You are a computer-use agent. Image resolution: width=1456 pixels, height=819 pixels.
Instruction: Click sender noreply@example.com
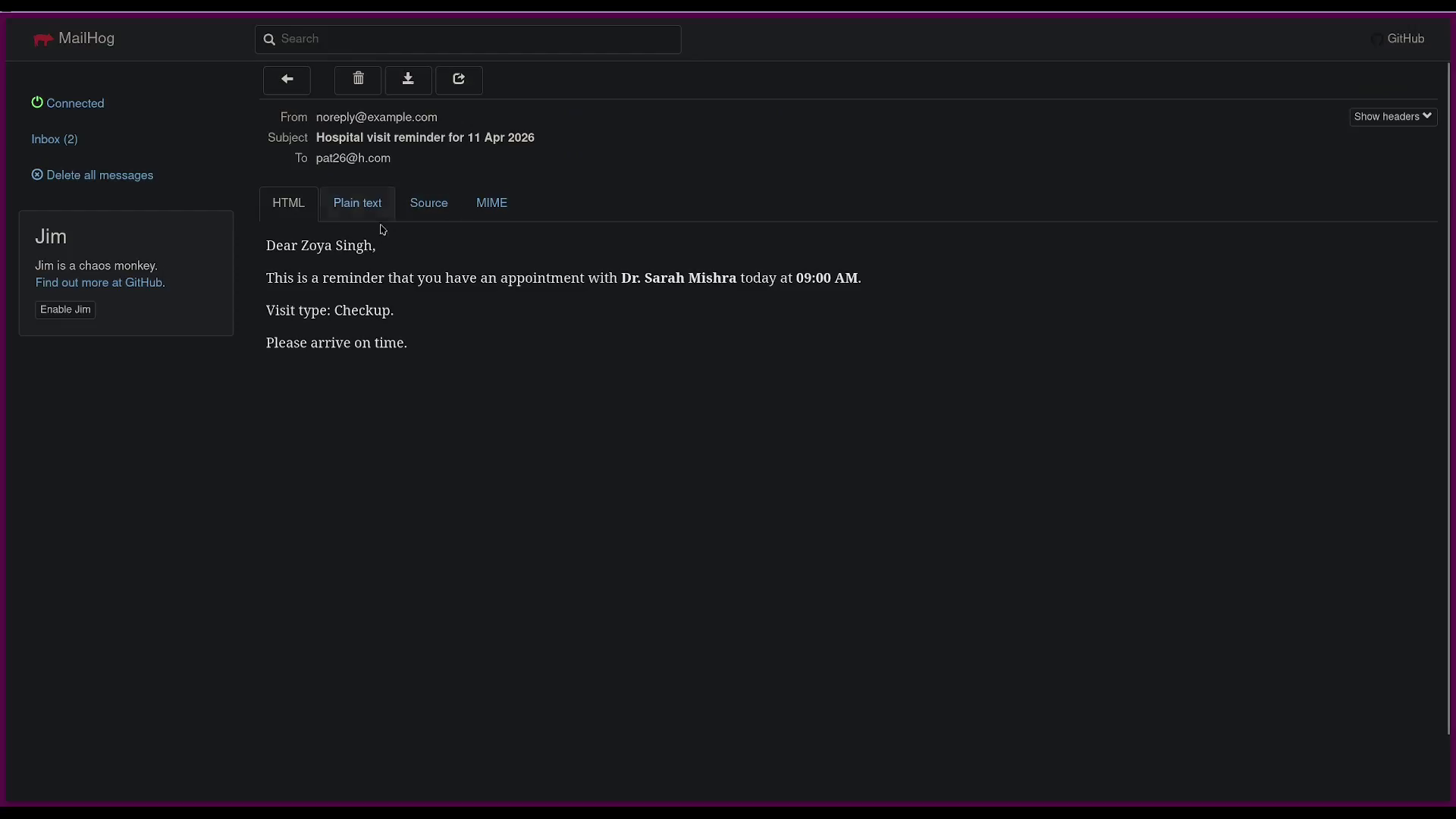point(376,118)
